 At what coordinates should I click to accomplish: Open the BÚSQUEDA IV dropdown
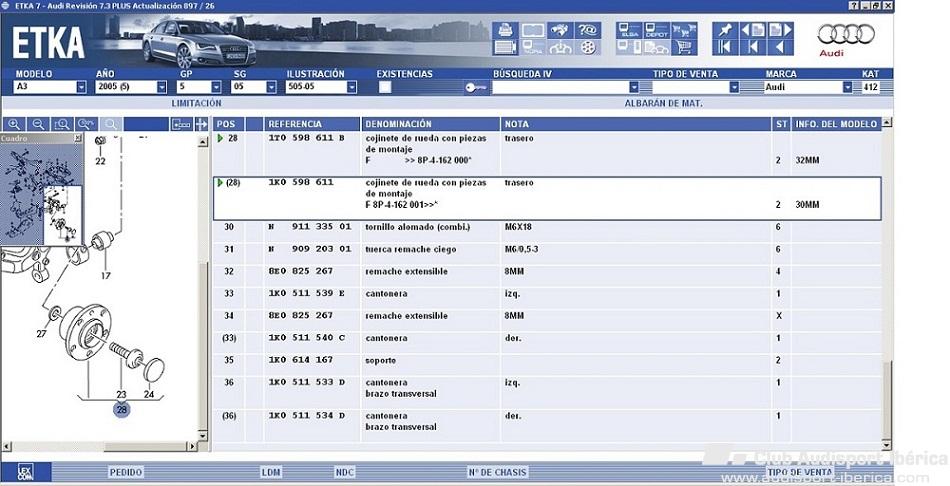point(634,87)
